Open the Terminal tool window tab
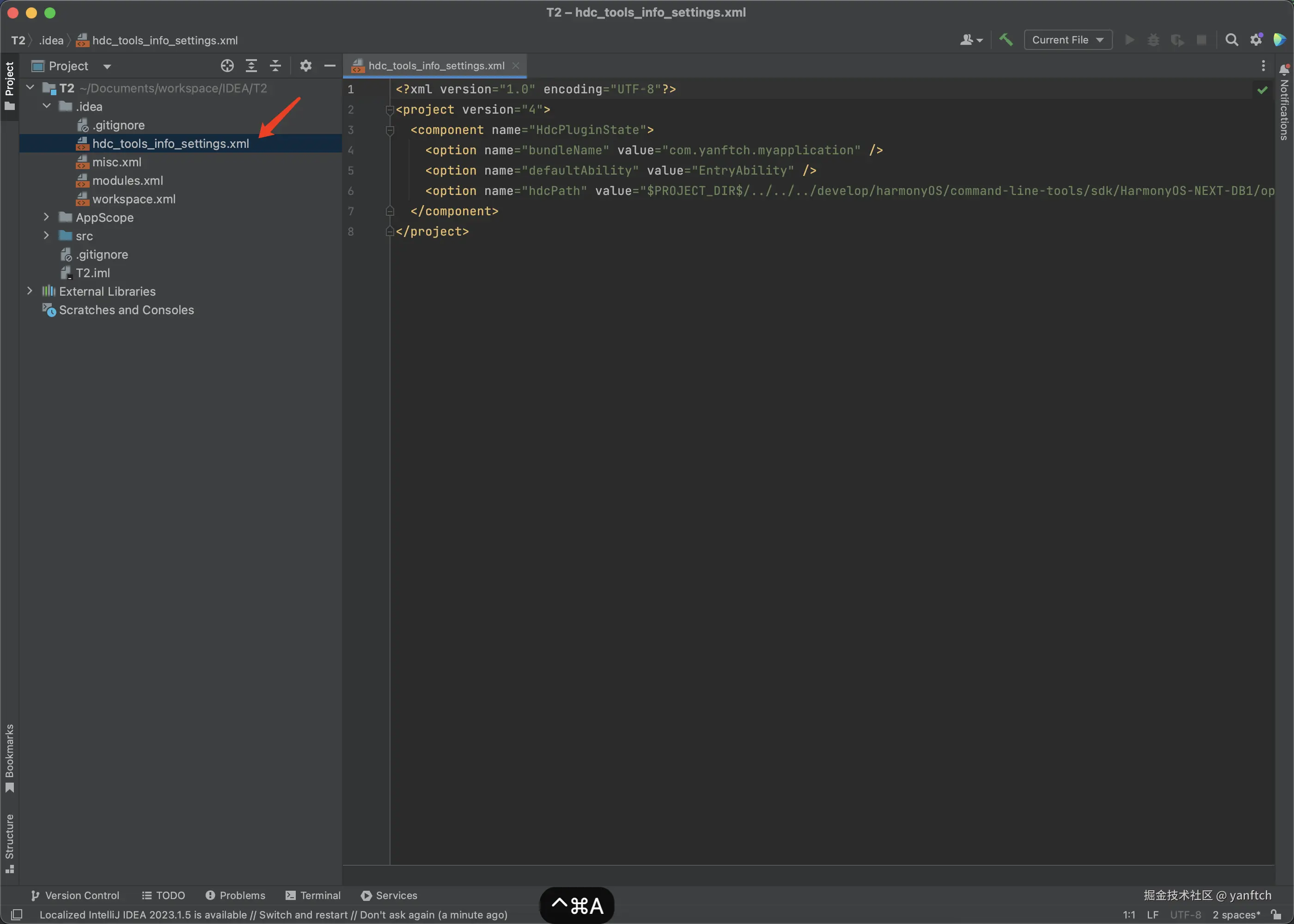1294x924 pixels. point(313,895)
